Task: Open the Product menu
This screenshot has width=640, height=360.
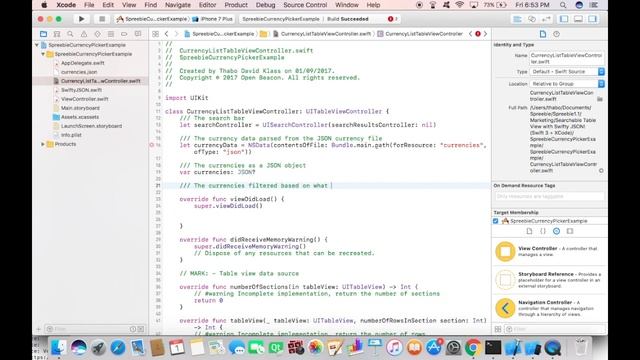Action: [x=236, y=5]
